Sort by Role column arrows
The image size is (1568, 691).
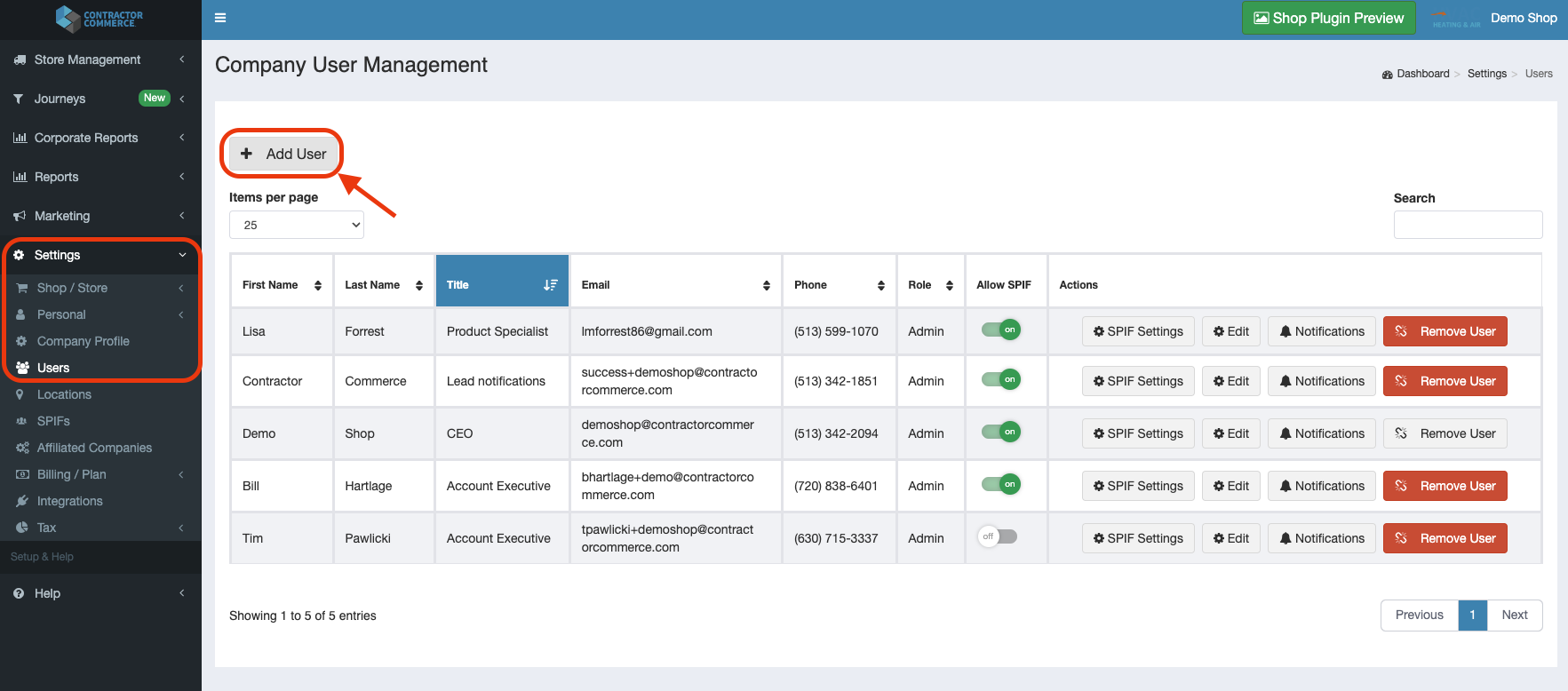click(x=950, y=285)
